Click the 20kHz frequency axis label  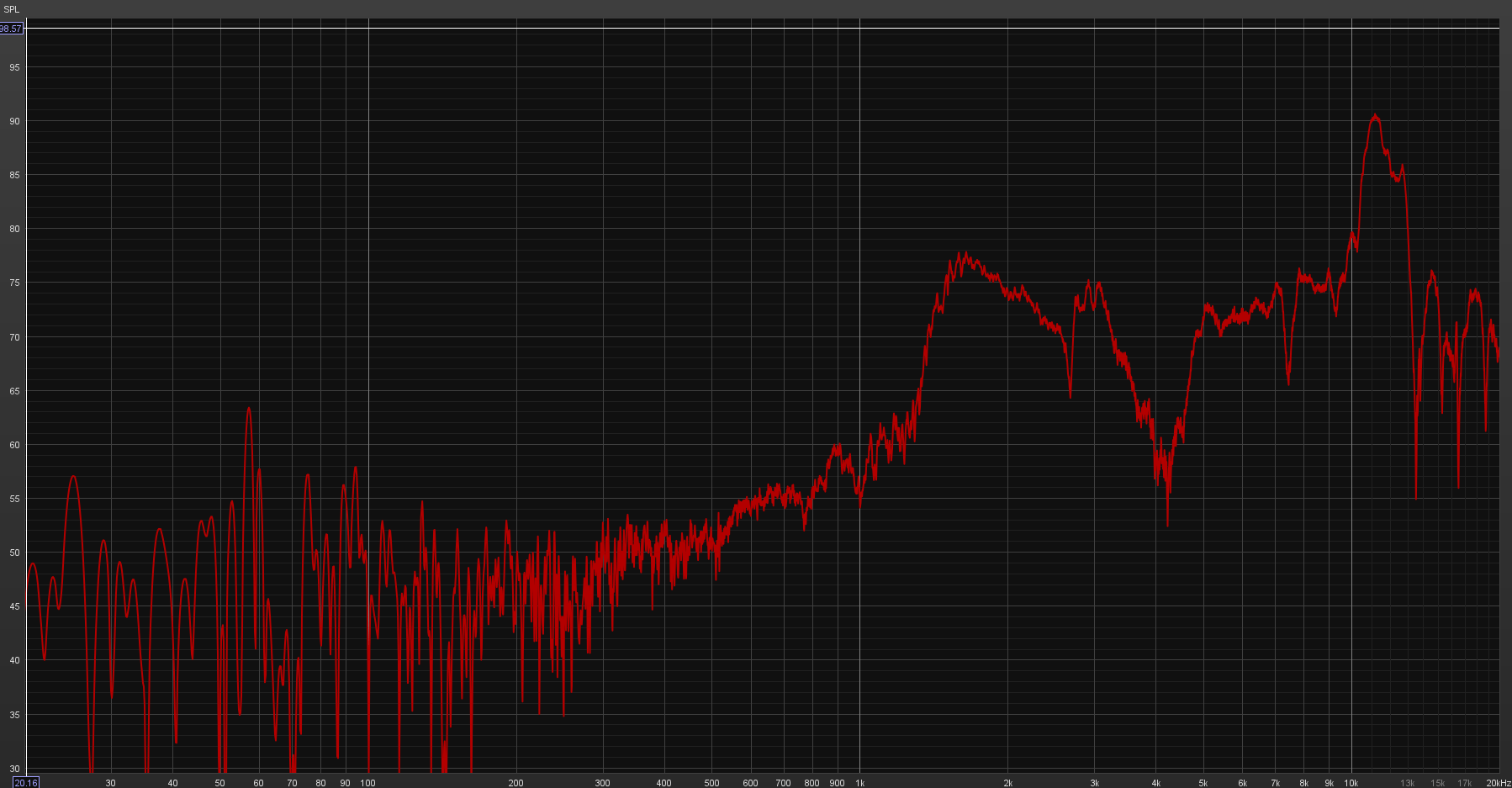(1499, 783)
